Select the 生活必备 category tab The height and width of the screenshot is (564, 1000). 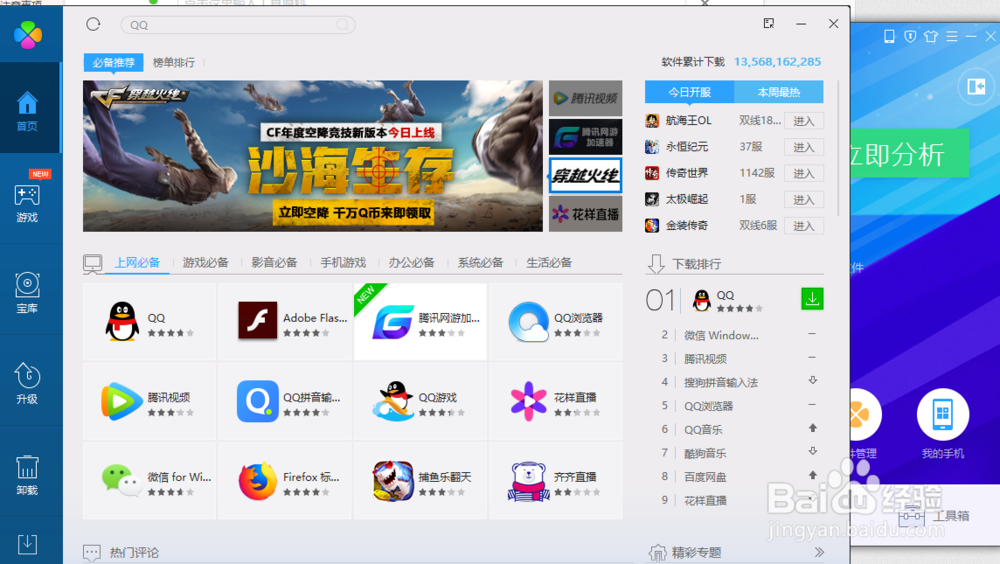click(549, 262)
